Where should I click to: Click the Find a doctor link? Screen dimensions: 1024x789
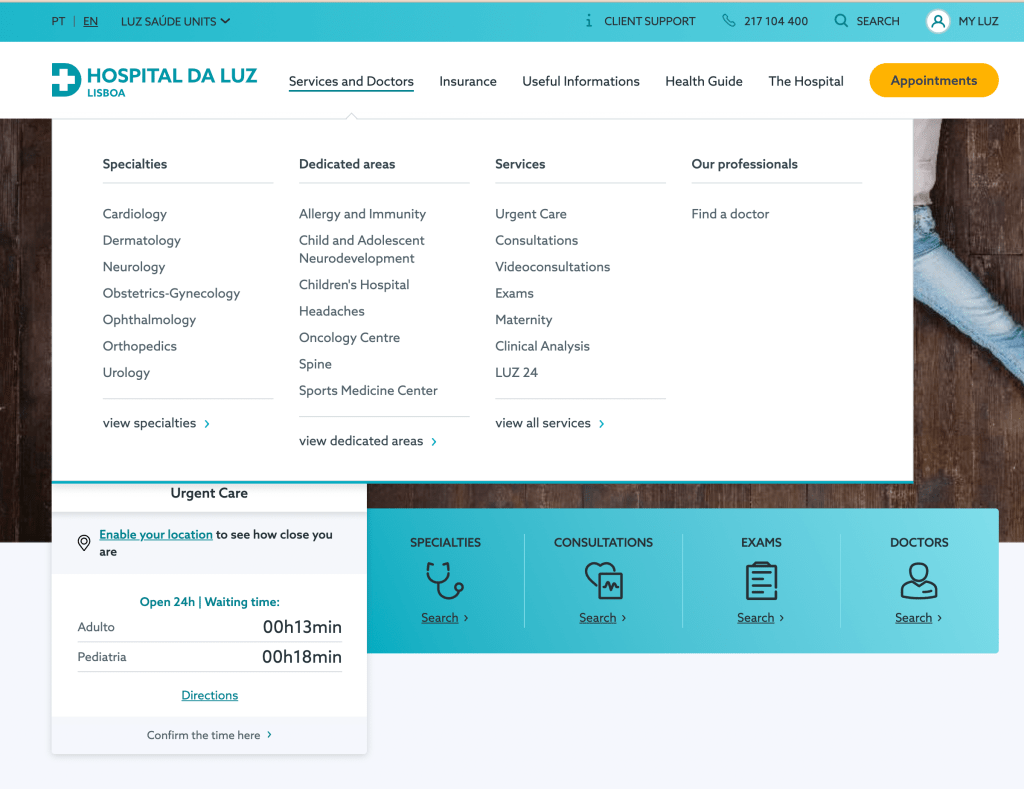click(730, 214)
